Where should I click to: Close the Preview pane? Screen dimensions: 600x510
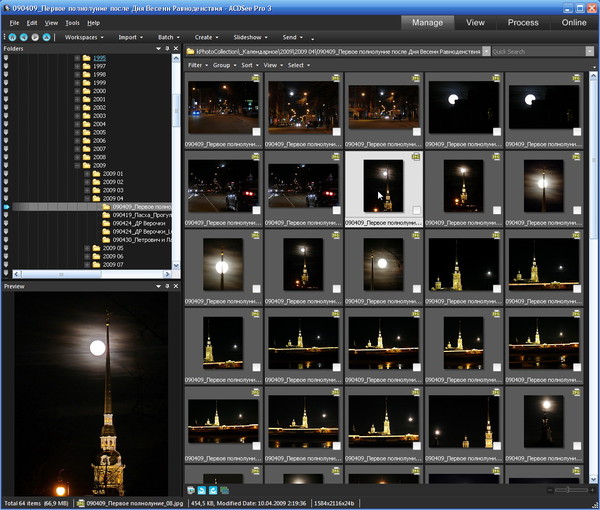176,286
